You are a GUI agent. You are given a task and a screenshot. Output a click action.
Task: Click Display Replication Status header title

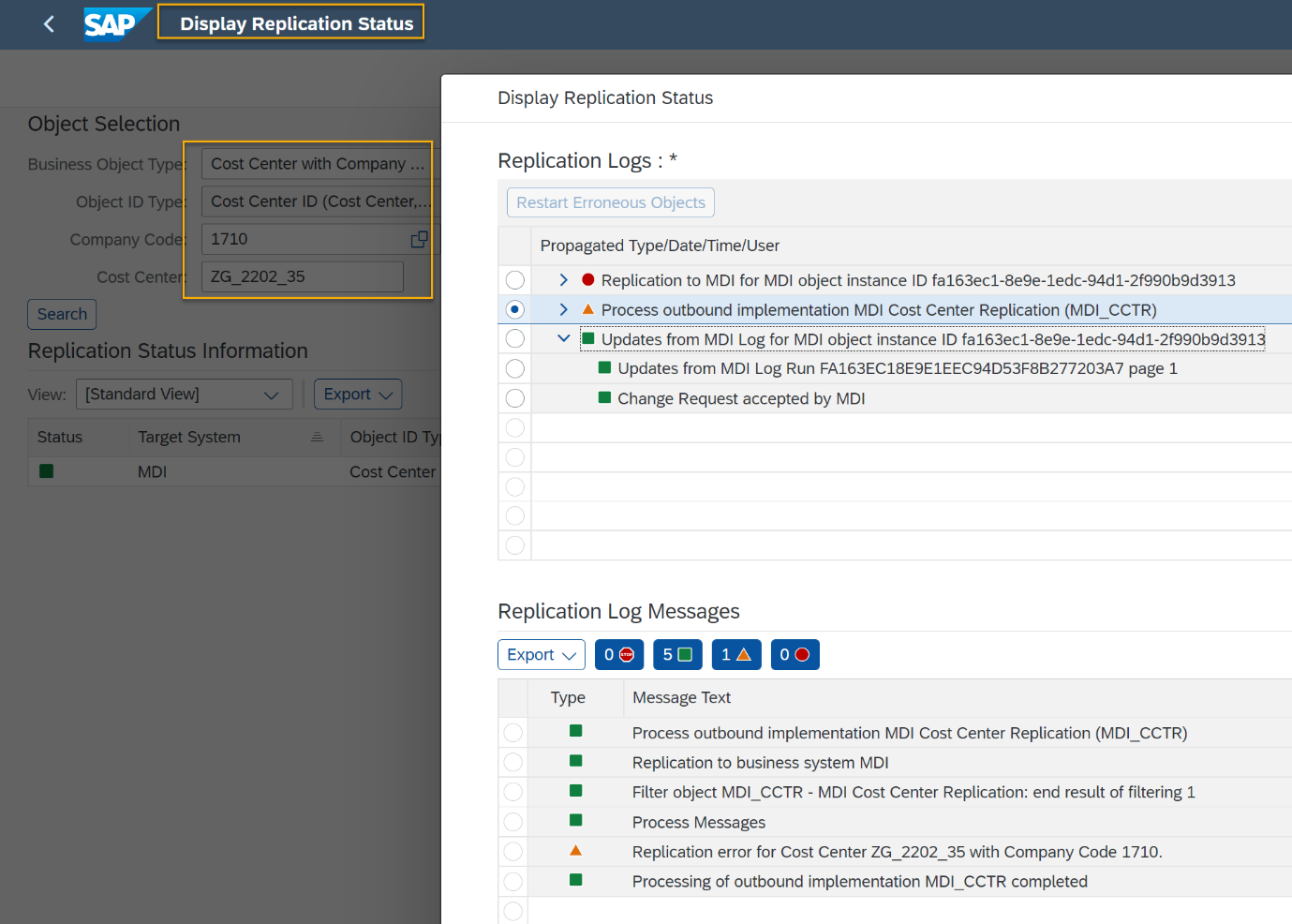(296, 23)
